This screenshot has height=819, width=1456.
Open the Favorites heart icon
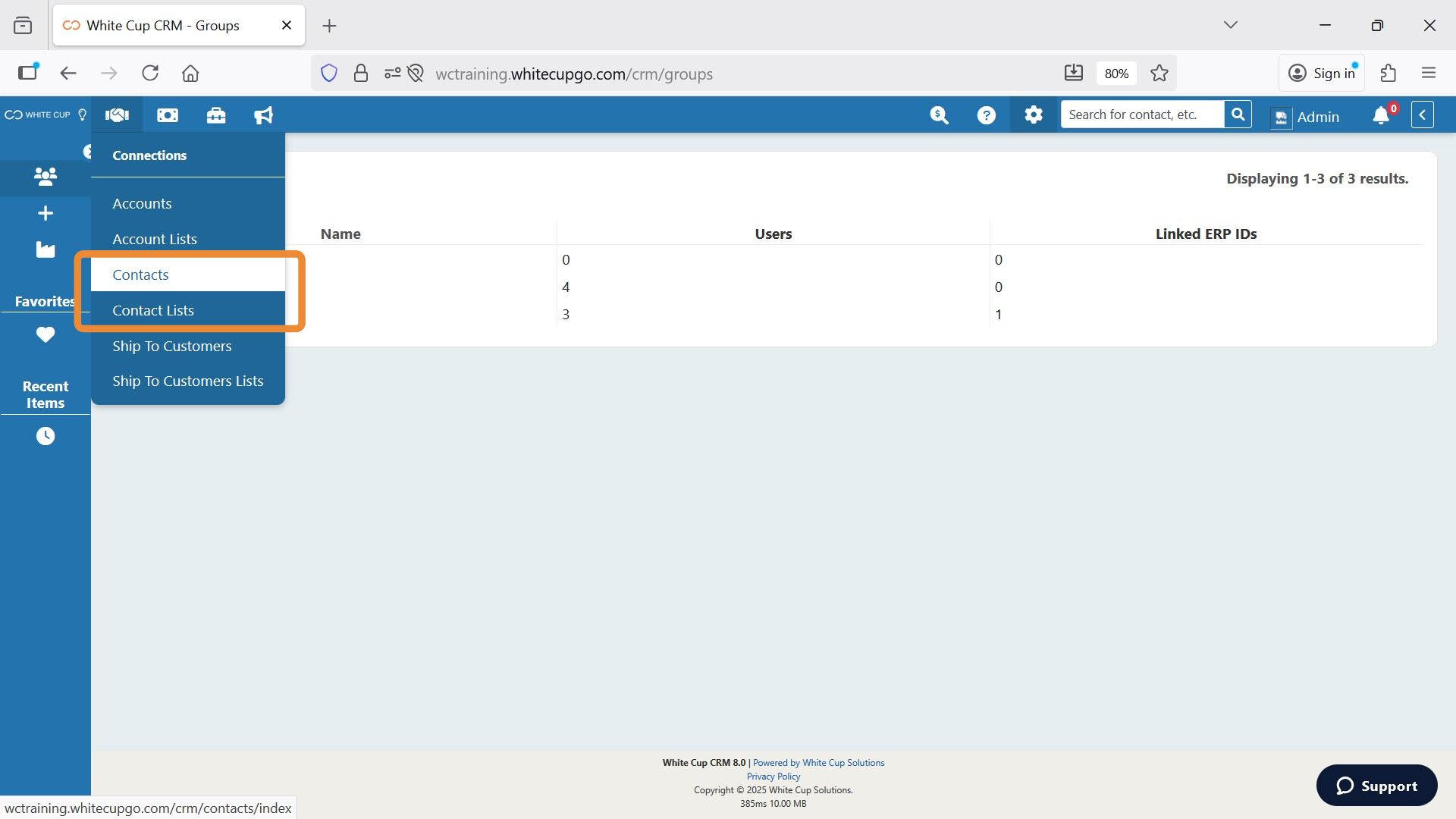(45, 334)
